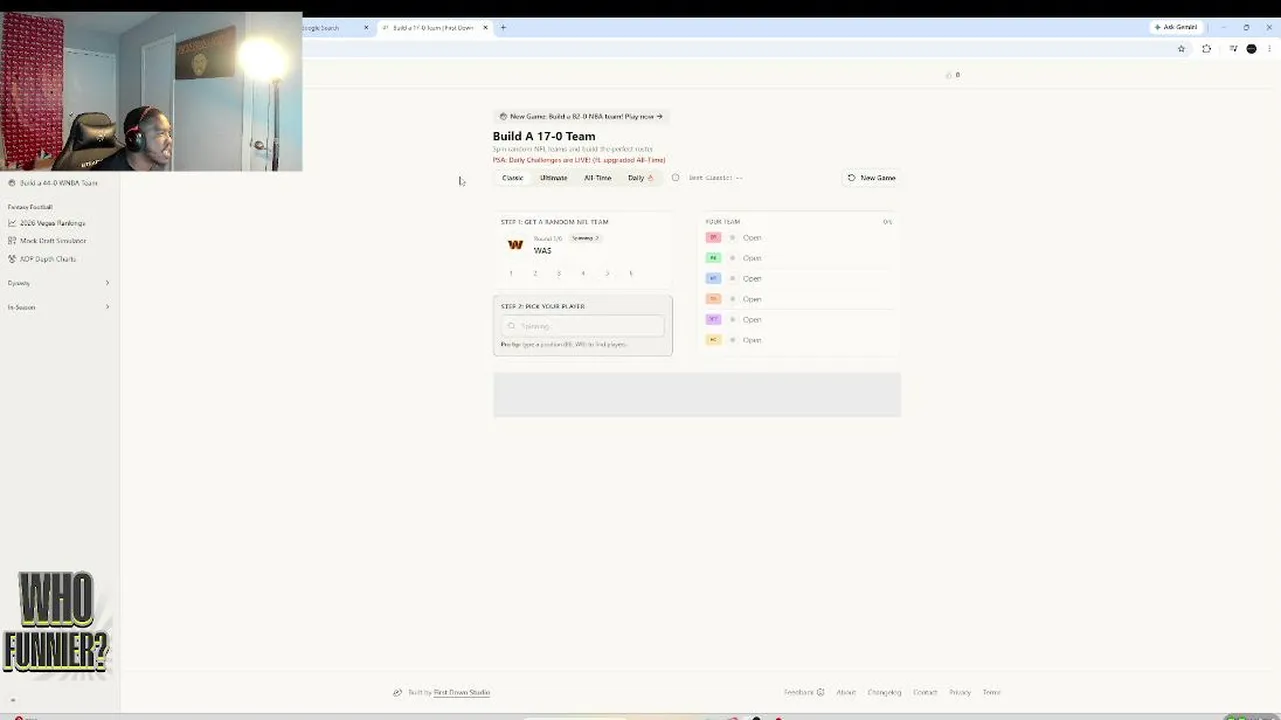
Task: Click round number 1 indicator
Action: pyautogui.click(x=511, y=273)
